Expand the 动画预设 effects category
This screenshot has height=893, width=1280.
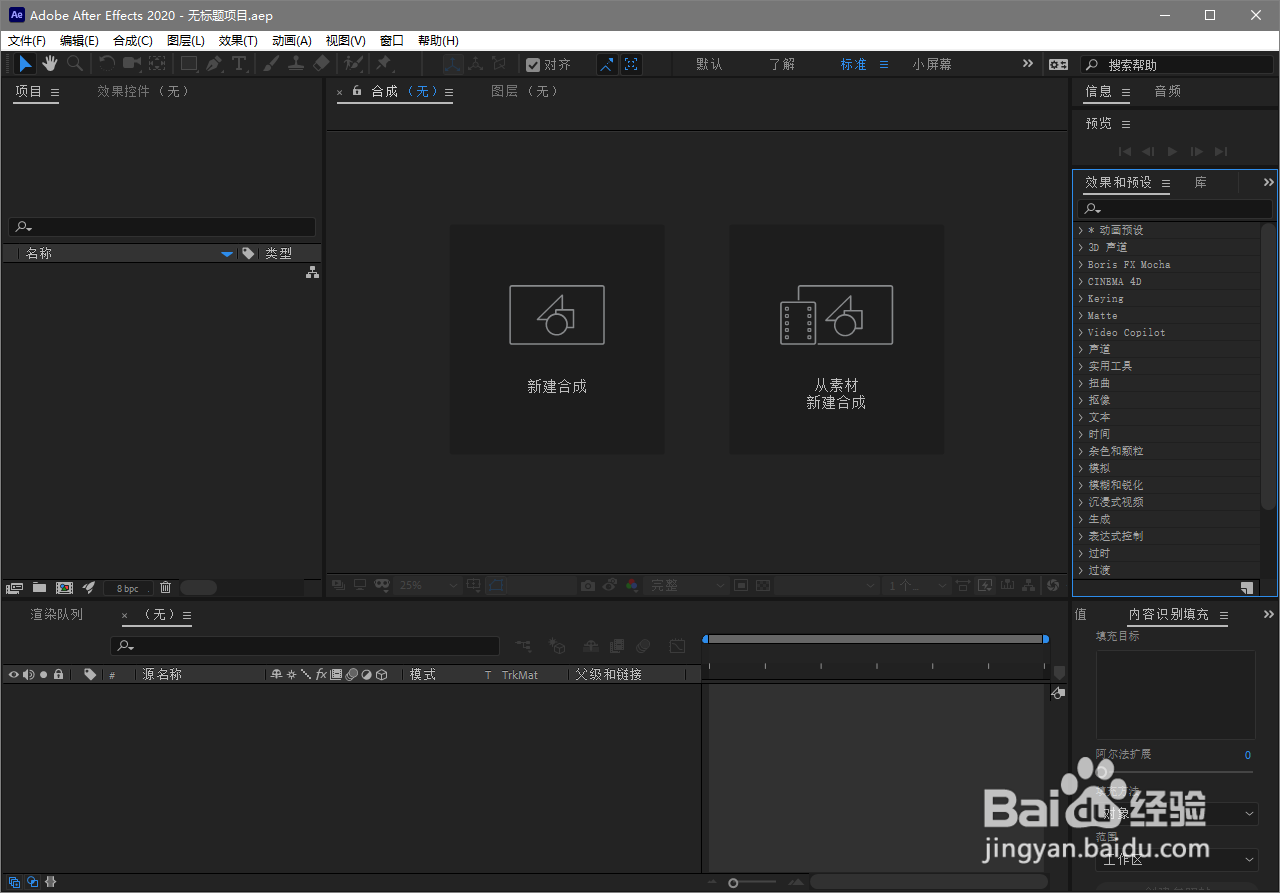[1081, 230]
